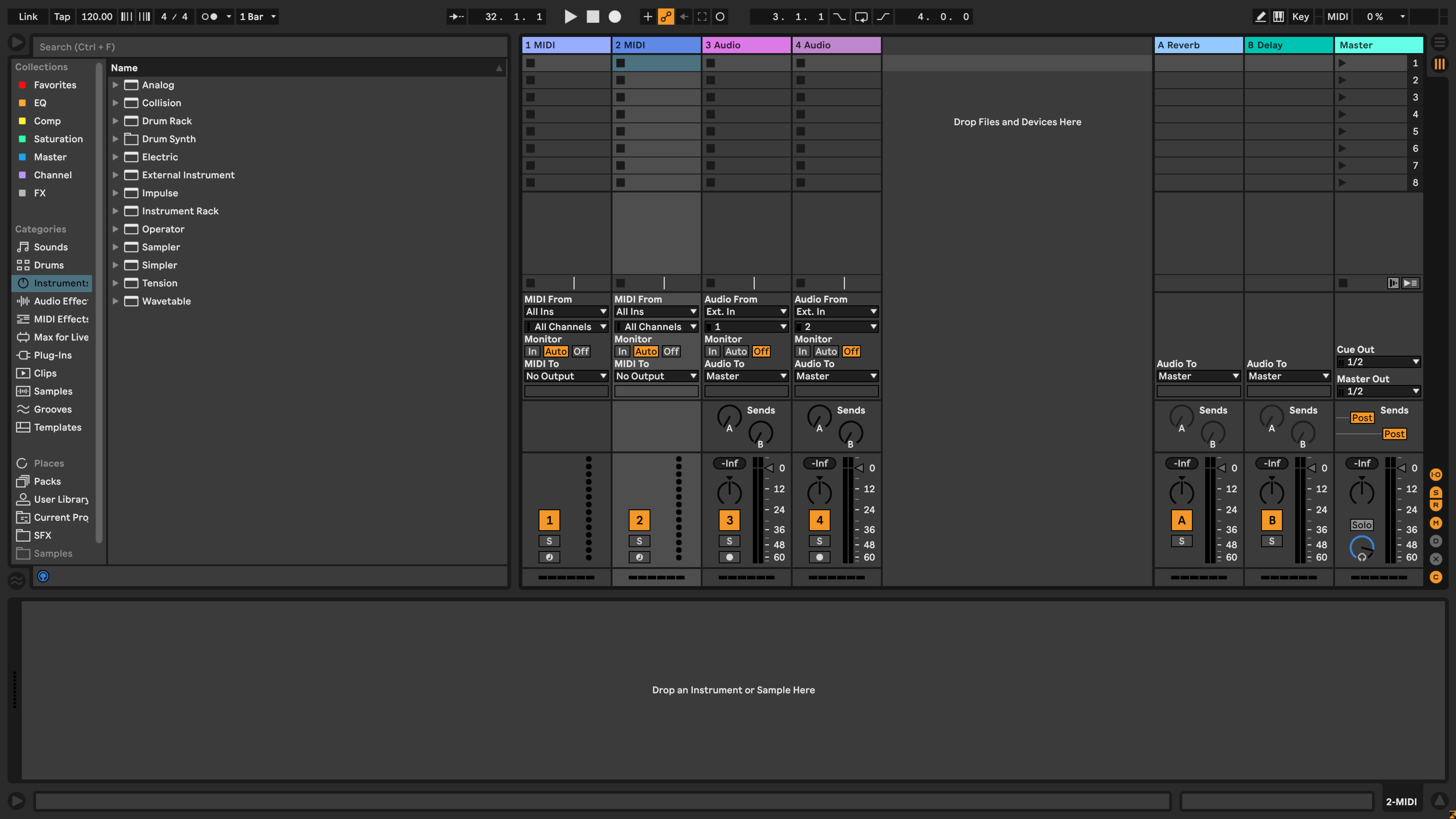
Task: Toggle the Crossfader section X show button
Action: click(x=1436, y=559)
